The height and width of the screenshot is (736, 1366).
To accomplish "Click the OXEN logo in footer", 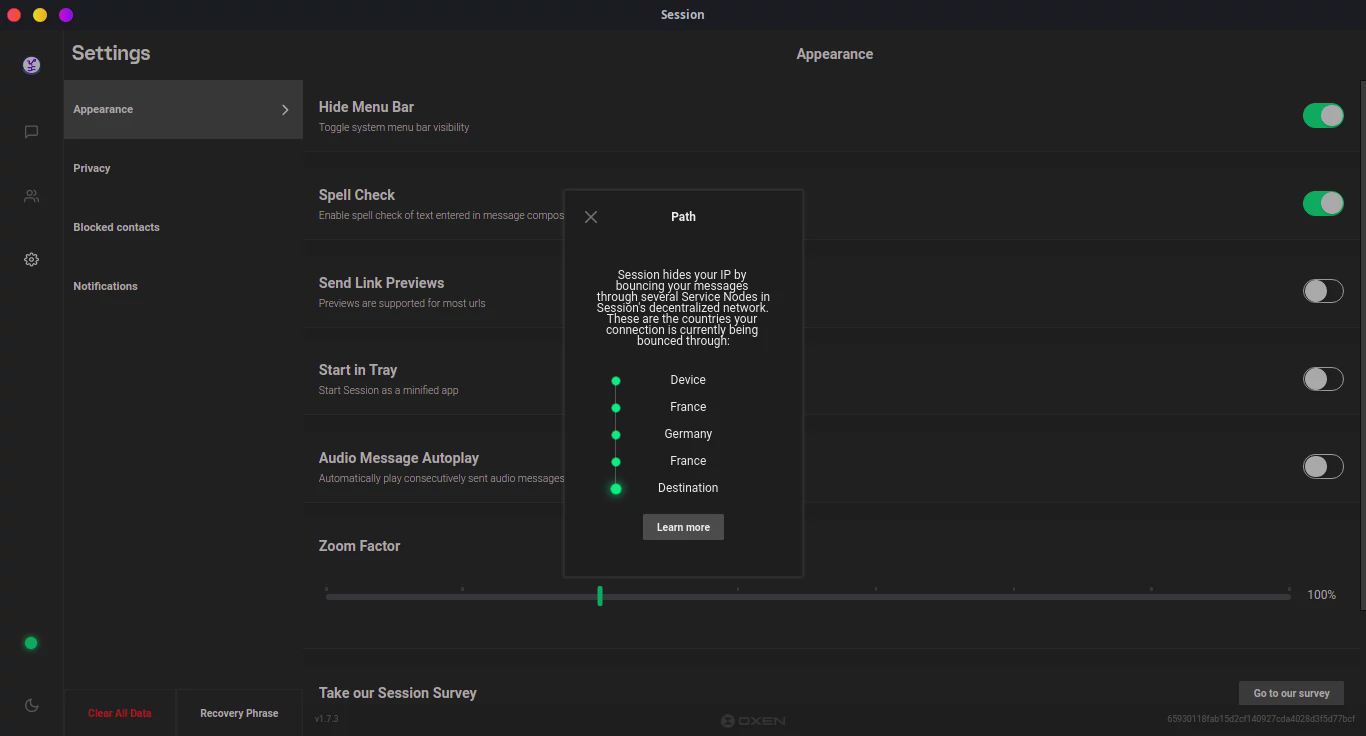I will click(753, 721).
